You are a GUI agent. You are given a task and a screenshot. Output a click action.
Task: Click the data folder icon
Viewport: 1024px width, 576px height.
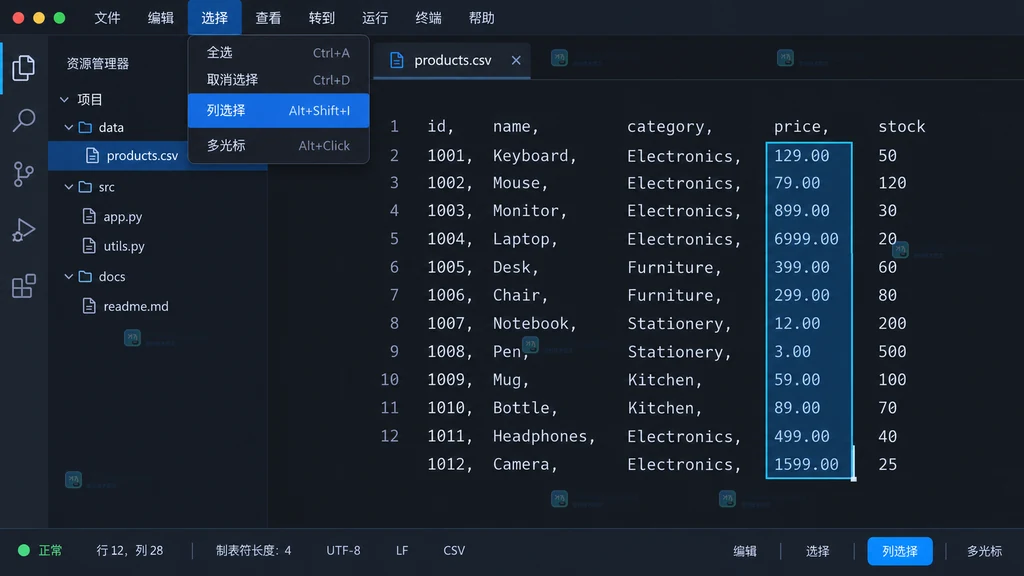(x=85, y=127)
